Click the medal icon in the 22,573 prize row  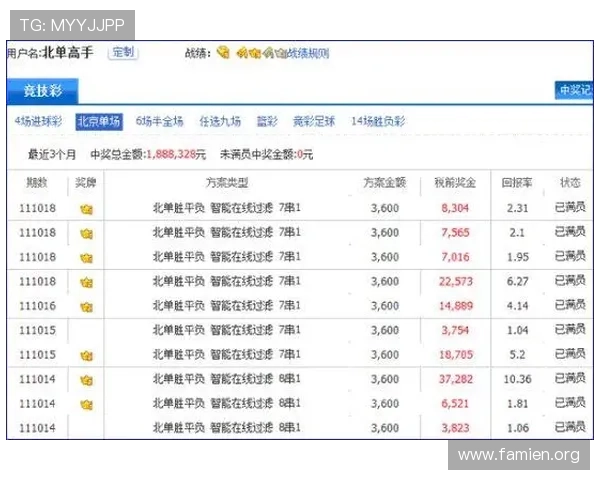(86, 283)
